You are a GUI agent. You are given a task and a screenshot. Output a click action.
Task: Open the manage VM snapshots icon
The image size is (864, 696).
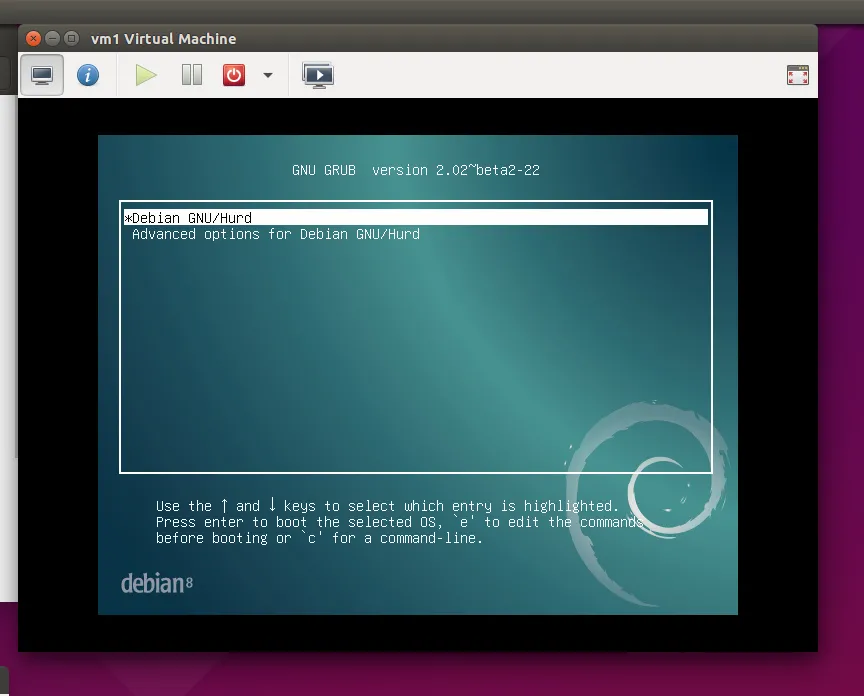point(317,75)
